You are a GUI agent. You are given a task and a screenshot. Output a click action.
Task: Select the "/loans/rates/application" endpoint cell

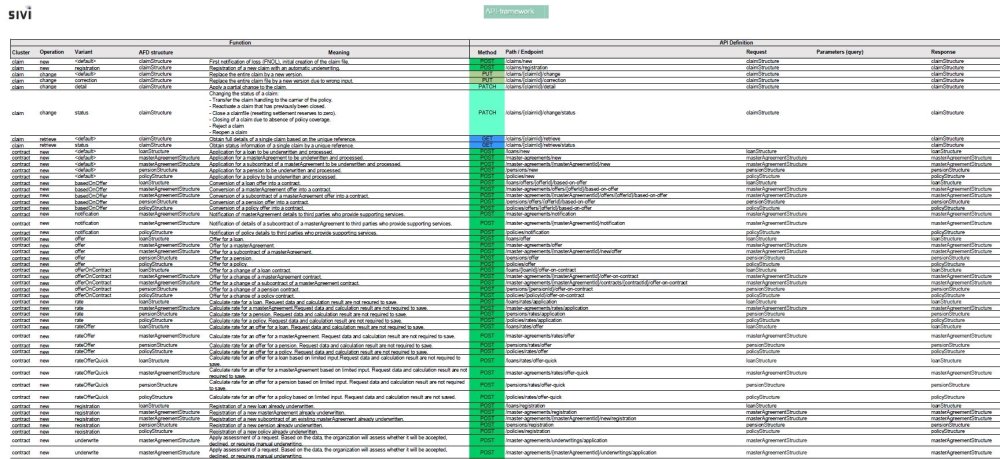(624, 302)
